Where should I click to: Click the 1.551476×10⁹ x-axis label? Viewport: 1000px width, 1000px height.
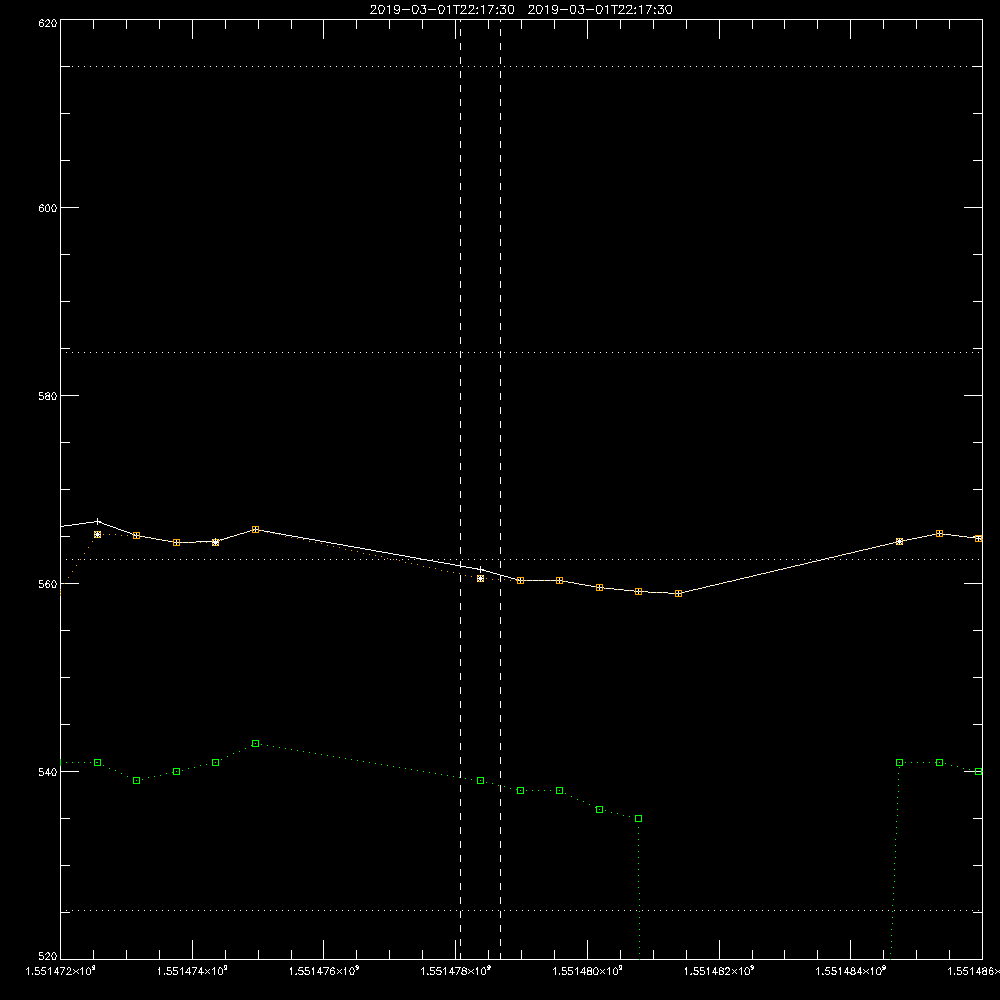coord(324,971)
